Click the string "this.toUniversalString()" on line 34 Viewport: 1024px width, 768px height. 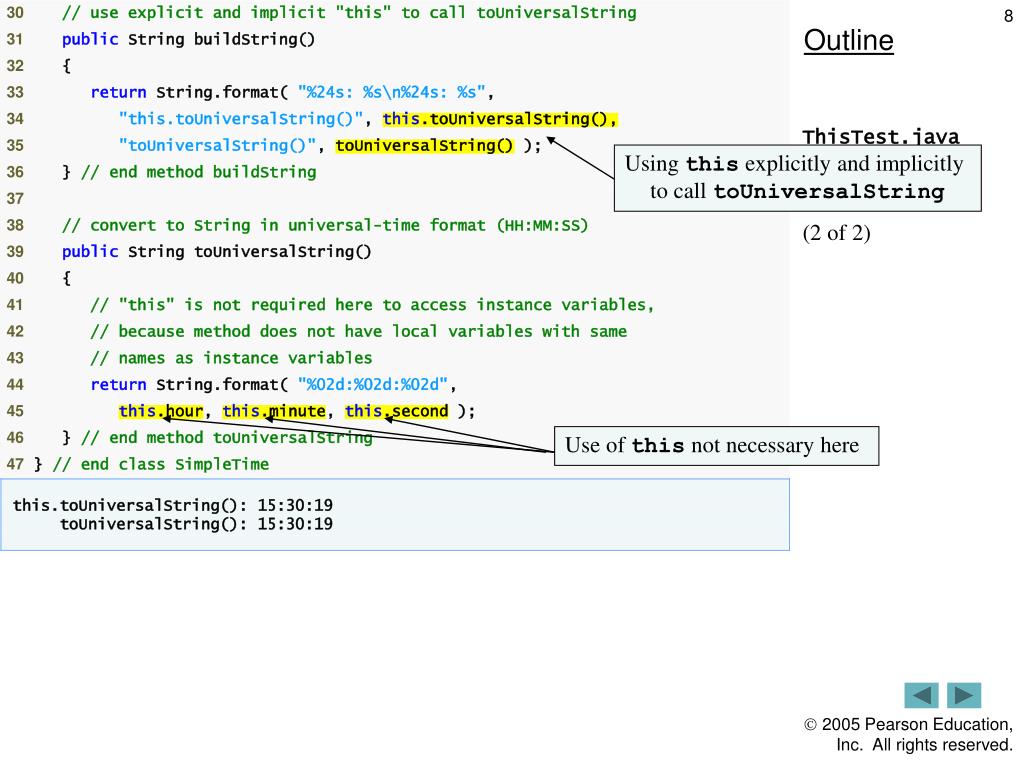click(x=240, y=119)
